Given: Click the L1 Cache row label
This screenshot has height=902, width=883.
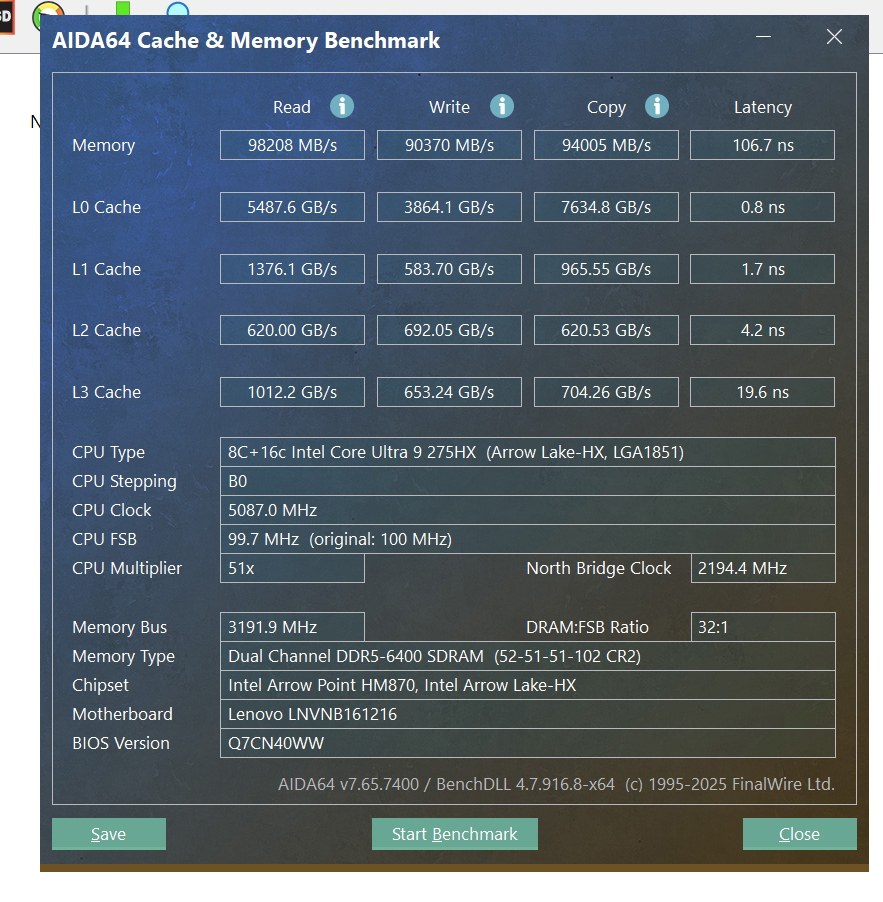Looking at the screenshot, I should click(106, 269).
